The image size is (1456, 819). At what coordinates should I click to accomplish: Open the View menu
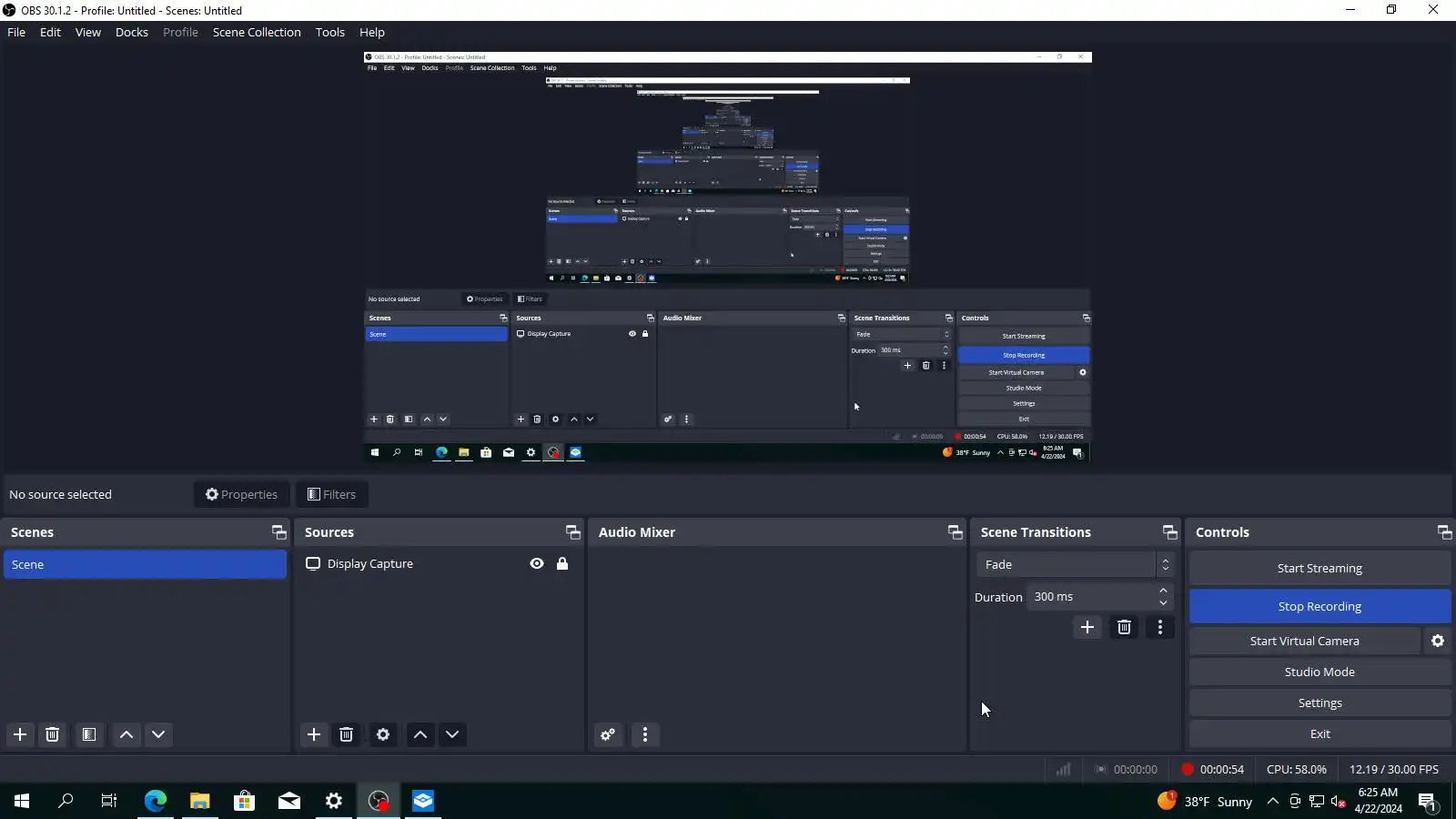(x=88, y=32)
